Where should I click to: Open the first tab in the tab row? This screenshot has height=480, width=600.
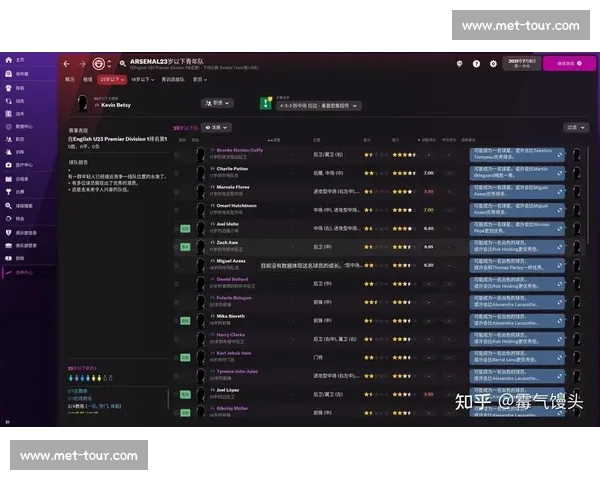70,80
